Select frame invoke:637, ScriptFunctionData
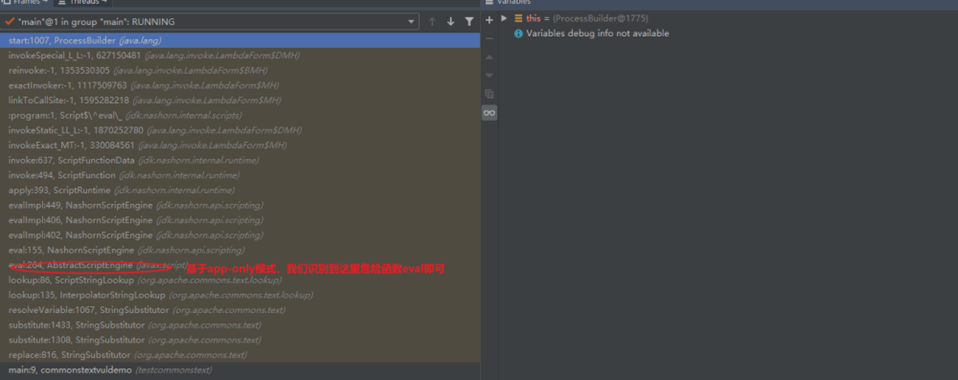Image resolution: width=958 pixels, height=380 pixels. click(240, 160)
